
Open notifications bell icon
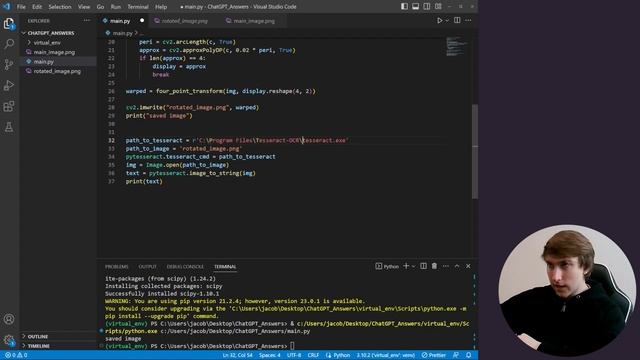click(469, 355)
